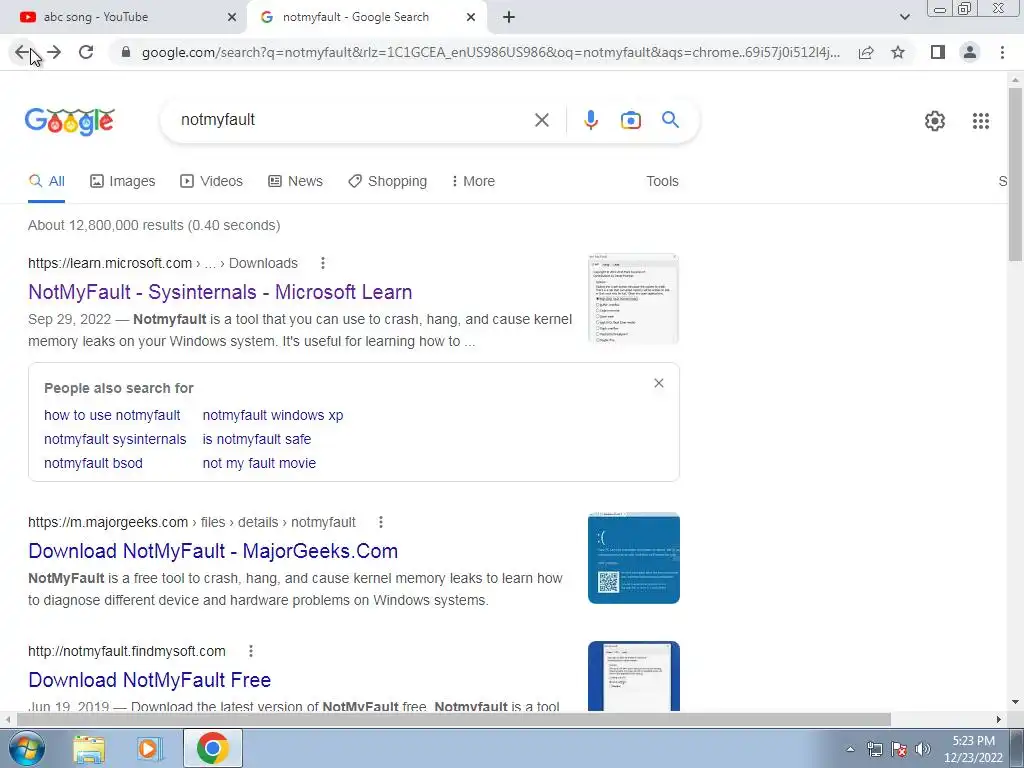
Task: Open the findmysoft result thumbnail
Action: point(633,676)
